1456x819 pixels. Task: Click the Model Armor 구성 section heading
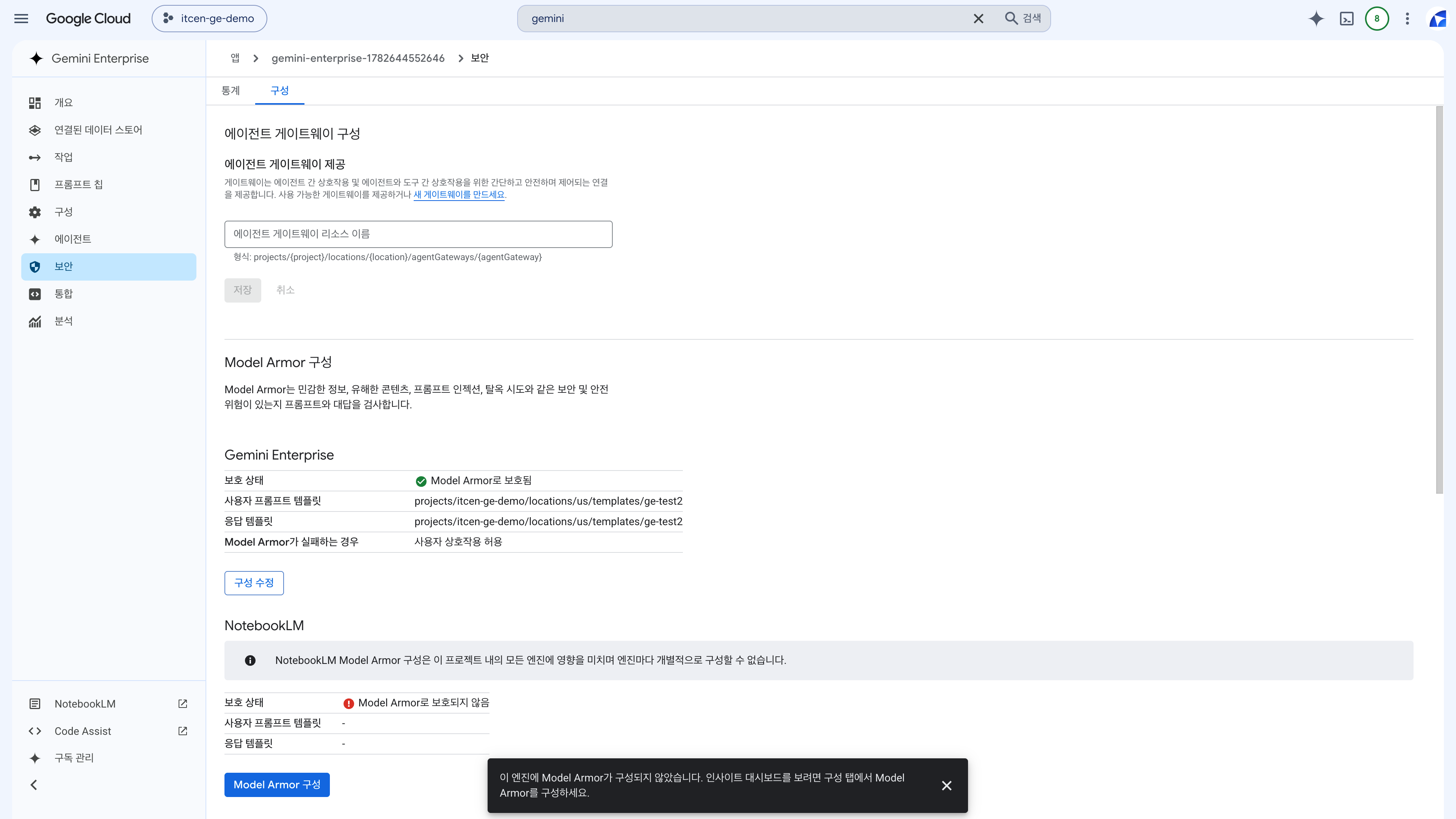click(x=278, y=362)
